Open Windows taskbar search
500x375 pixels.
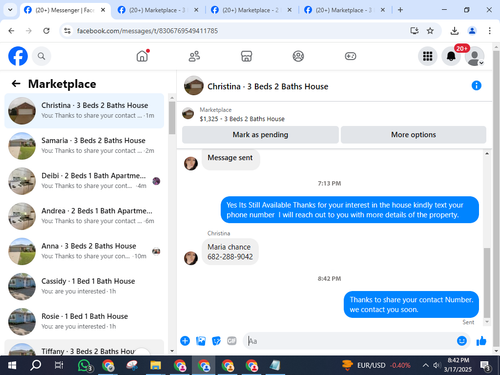[x=35, y=365]
